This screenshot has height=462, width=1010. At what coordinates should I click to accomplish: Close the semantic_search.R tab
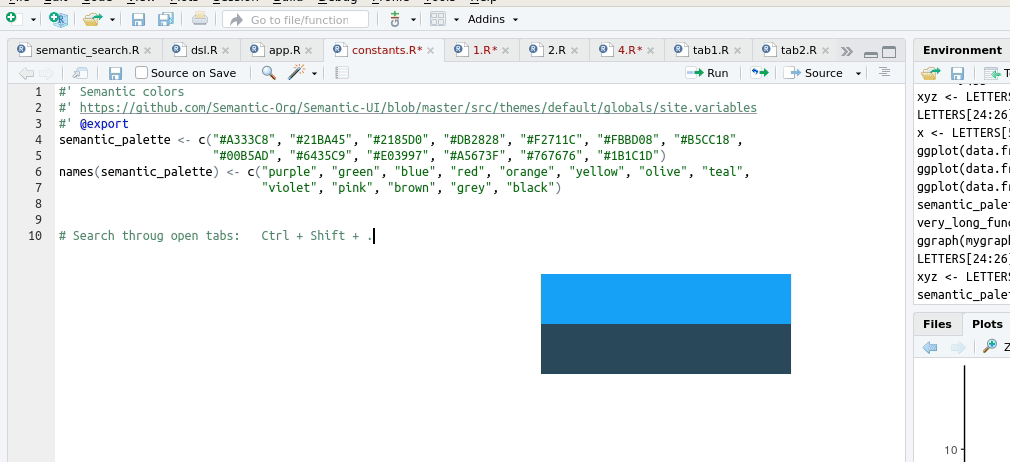coord(148,50)
